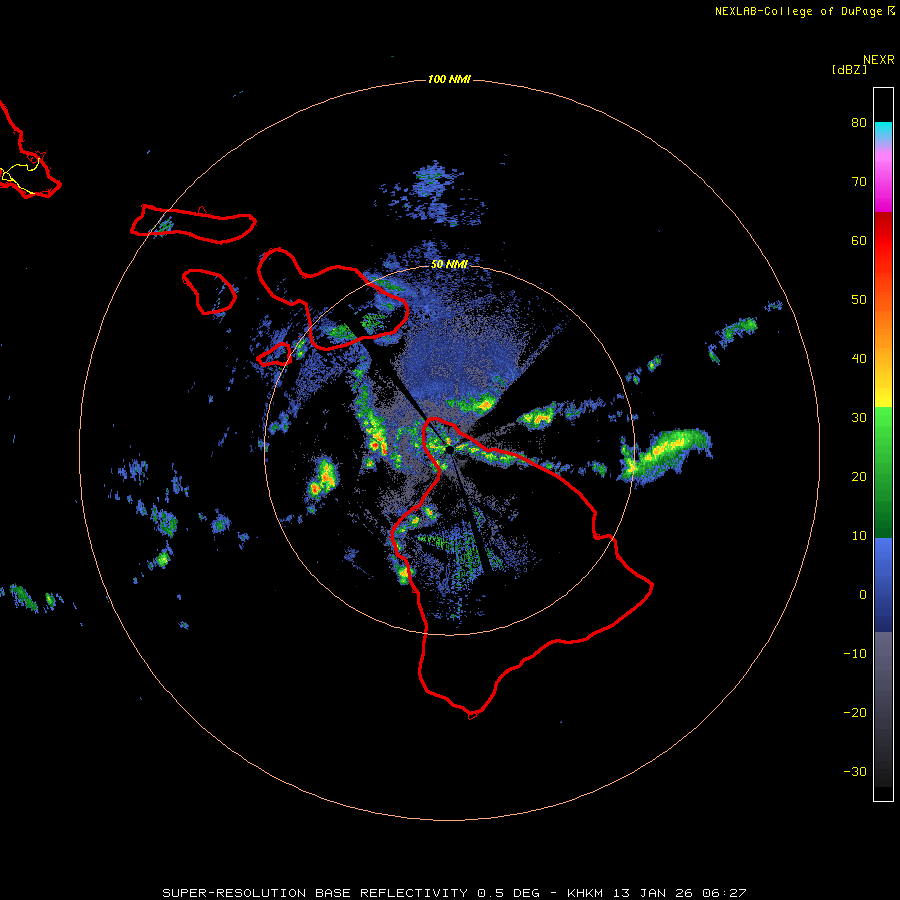This screenshot has width=900, height=900.
Task: Click the 70 value on dBZ scale
Action: pyautogui.click(x=859, y=182)
